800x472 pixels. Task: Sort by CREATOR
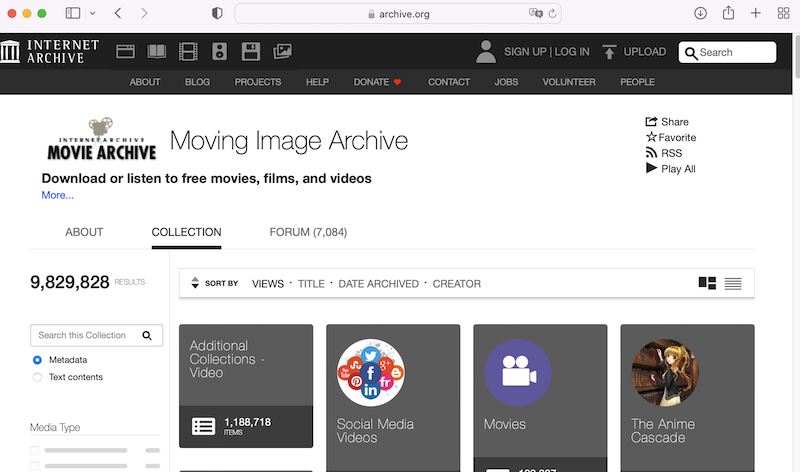457,284
